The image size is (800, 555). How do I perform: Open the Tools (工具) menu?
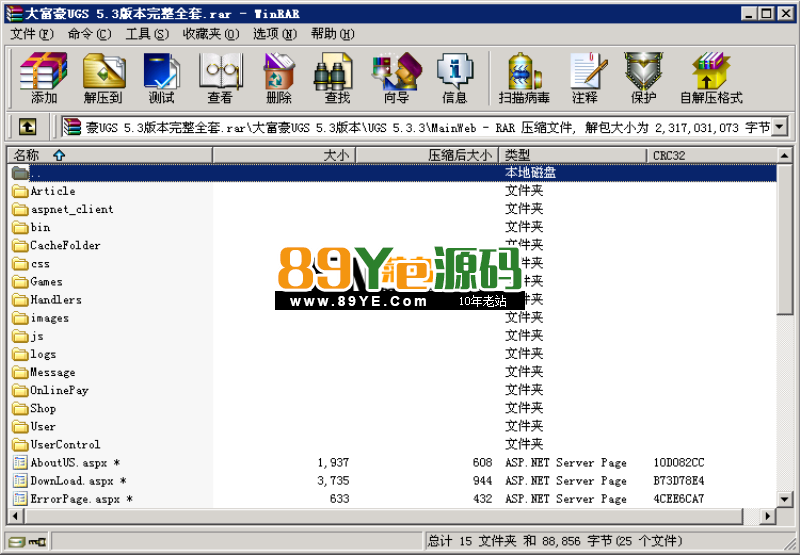[x=147, y=34]
